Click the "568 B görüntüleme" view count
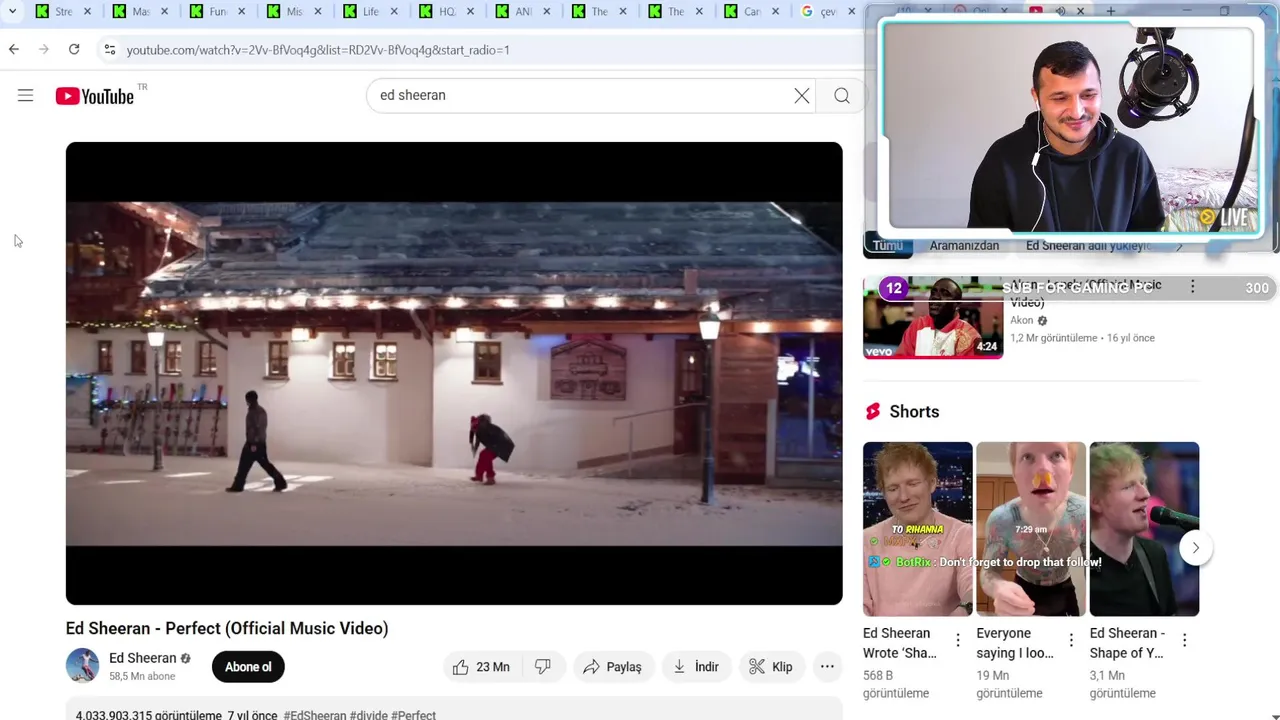Viewport: 1280px width, 720px height. 896,684
